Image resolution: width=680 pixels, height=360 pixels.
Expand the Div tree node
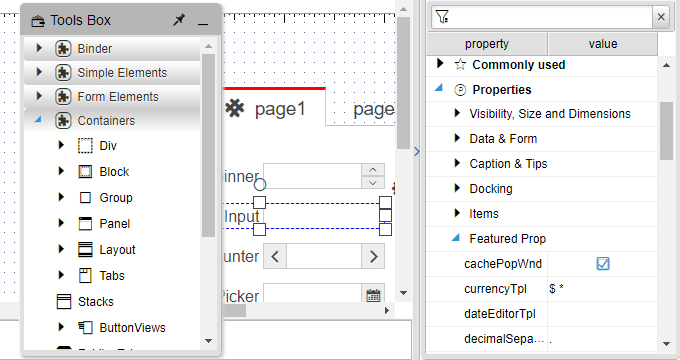point(61,145)
